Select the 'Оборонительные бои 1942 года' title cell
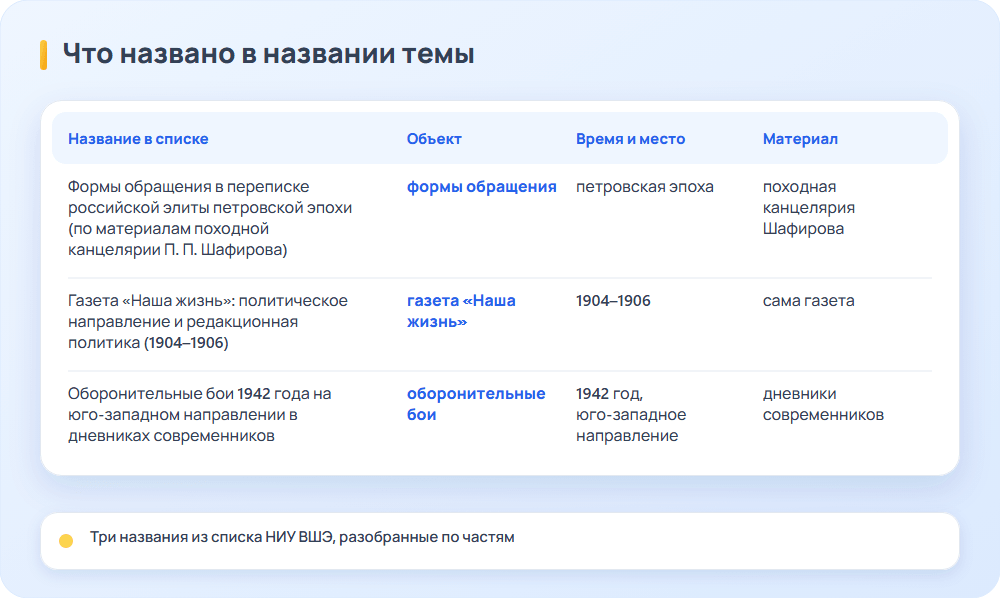 tap(200, 414)
